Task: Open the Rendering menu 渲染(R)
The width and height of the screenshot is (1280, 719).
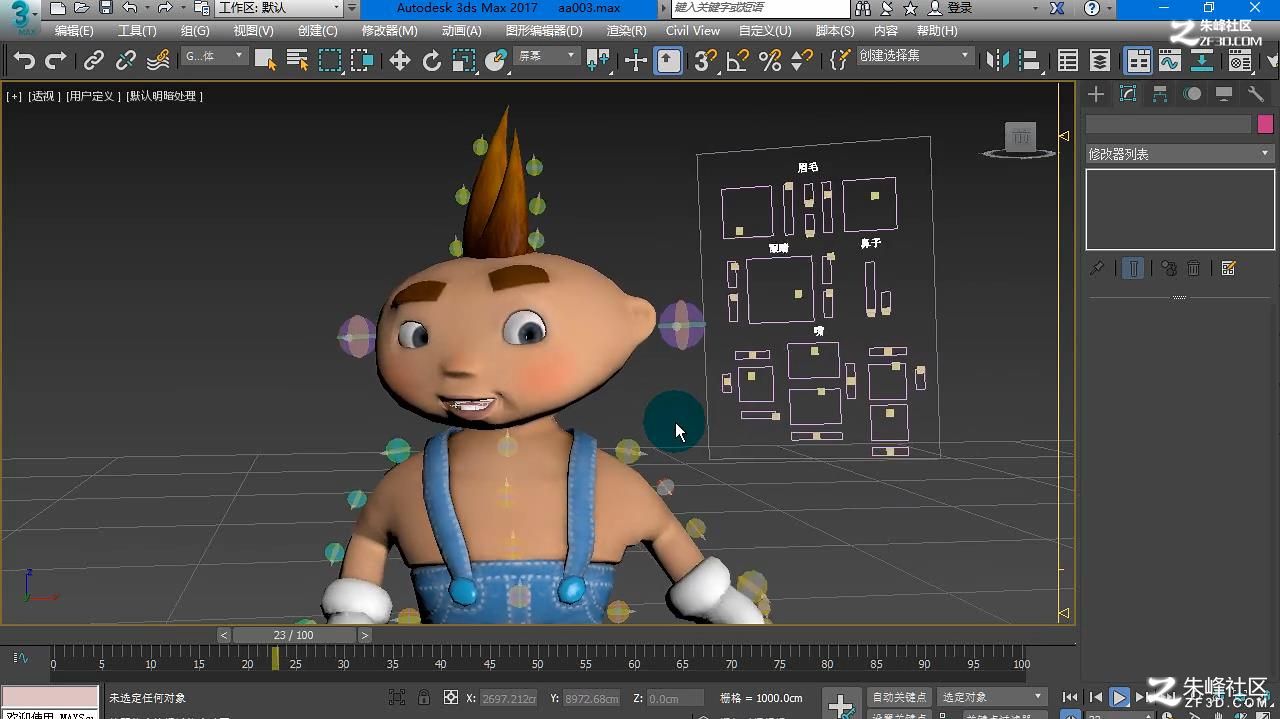Action: (x=627, y=31)
